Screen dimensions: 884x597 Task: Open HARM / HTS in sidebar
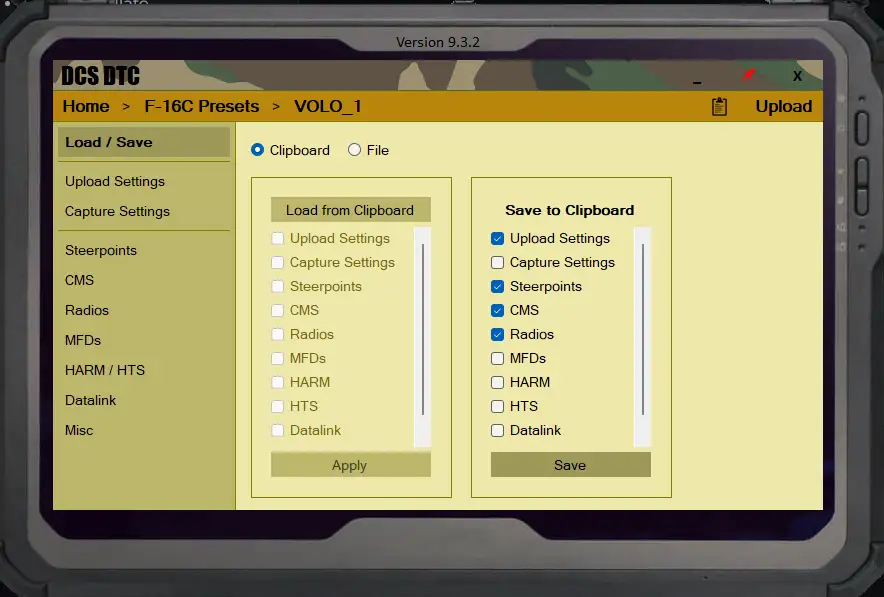point(105,370)
